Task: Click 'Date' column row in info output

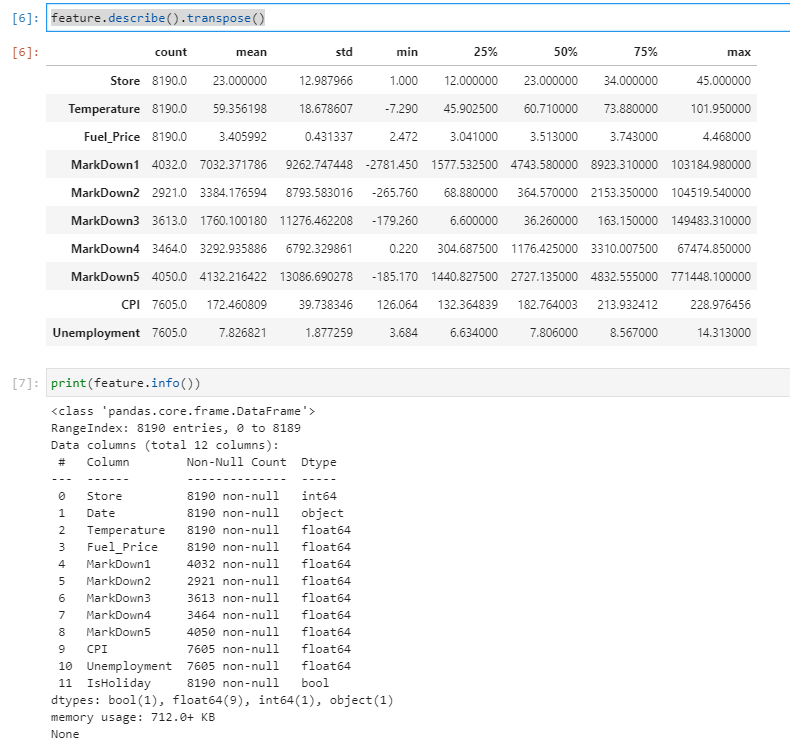Action: coord(202,513)
